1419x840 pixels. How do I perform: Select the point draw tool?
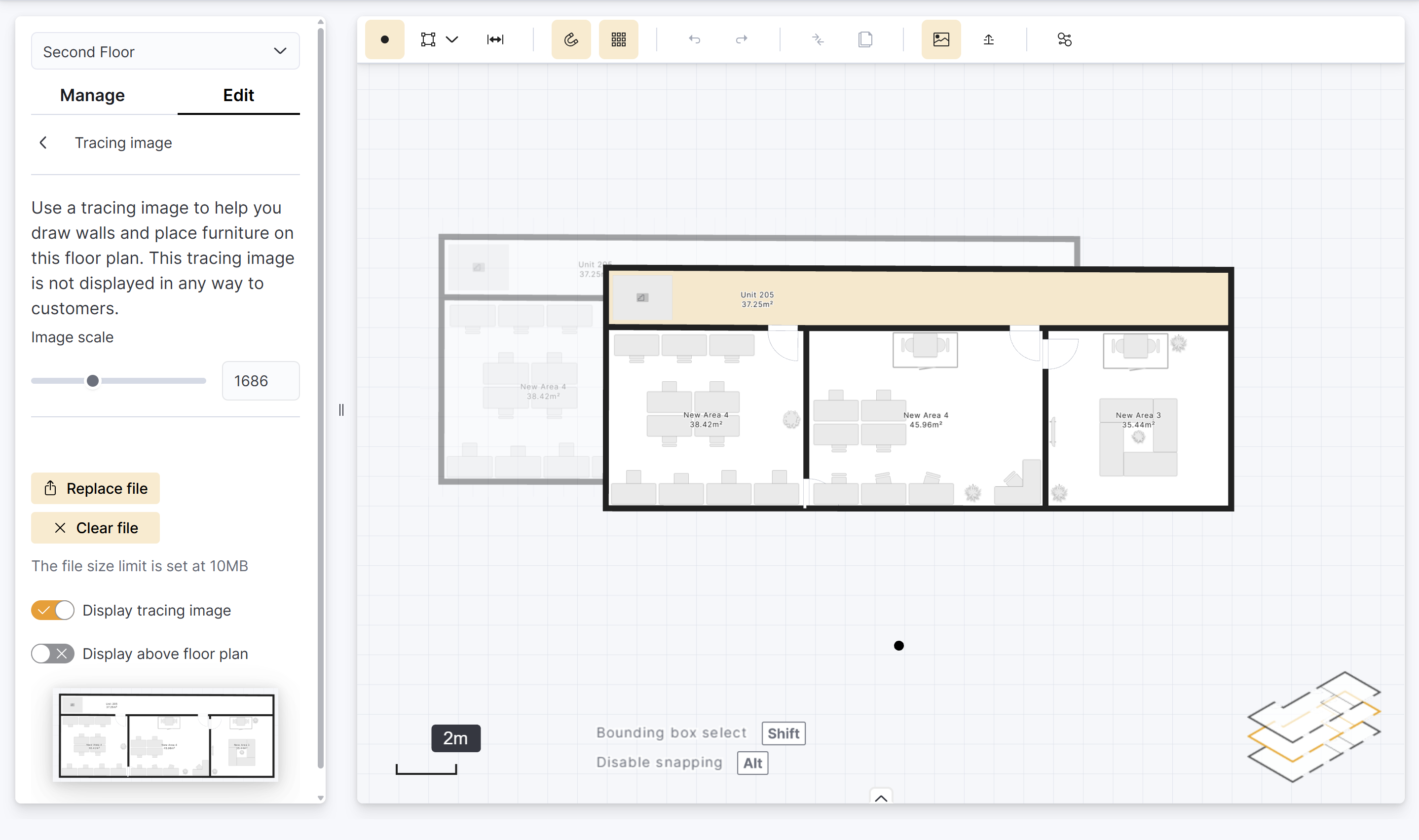(x=384, y=39)
